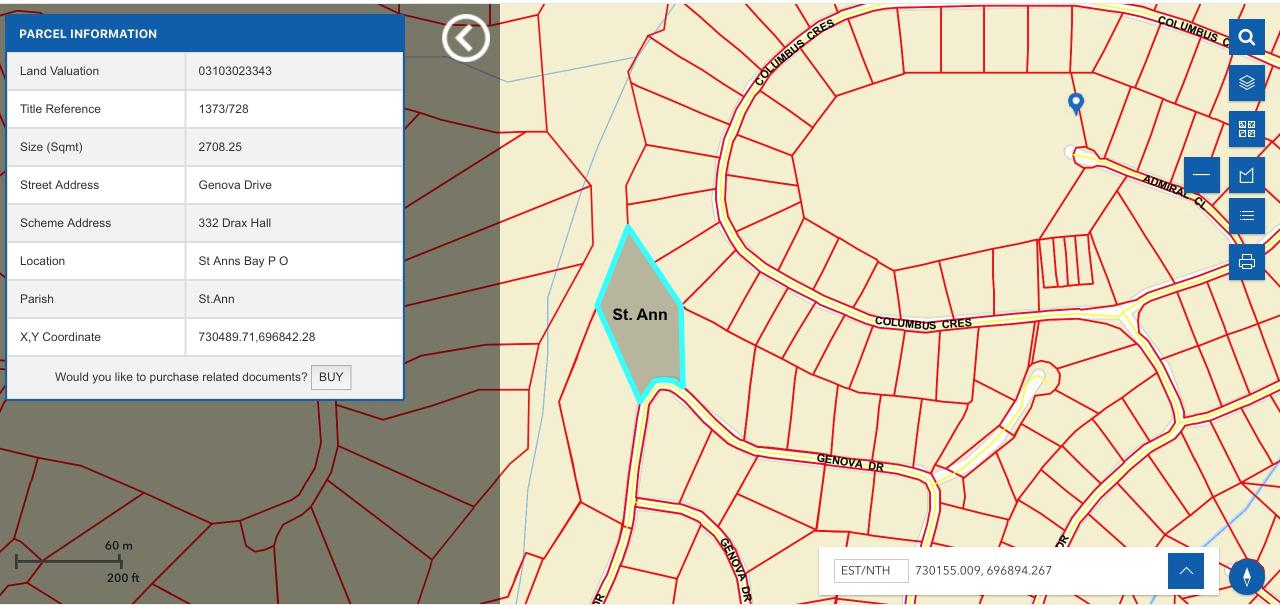1280x605 pixels.
Task: Print the current map view
Action: pos(1246,262)
